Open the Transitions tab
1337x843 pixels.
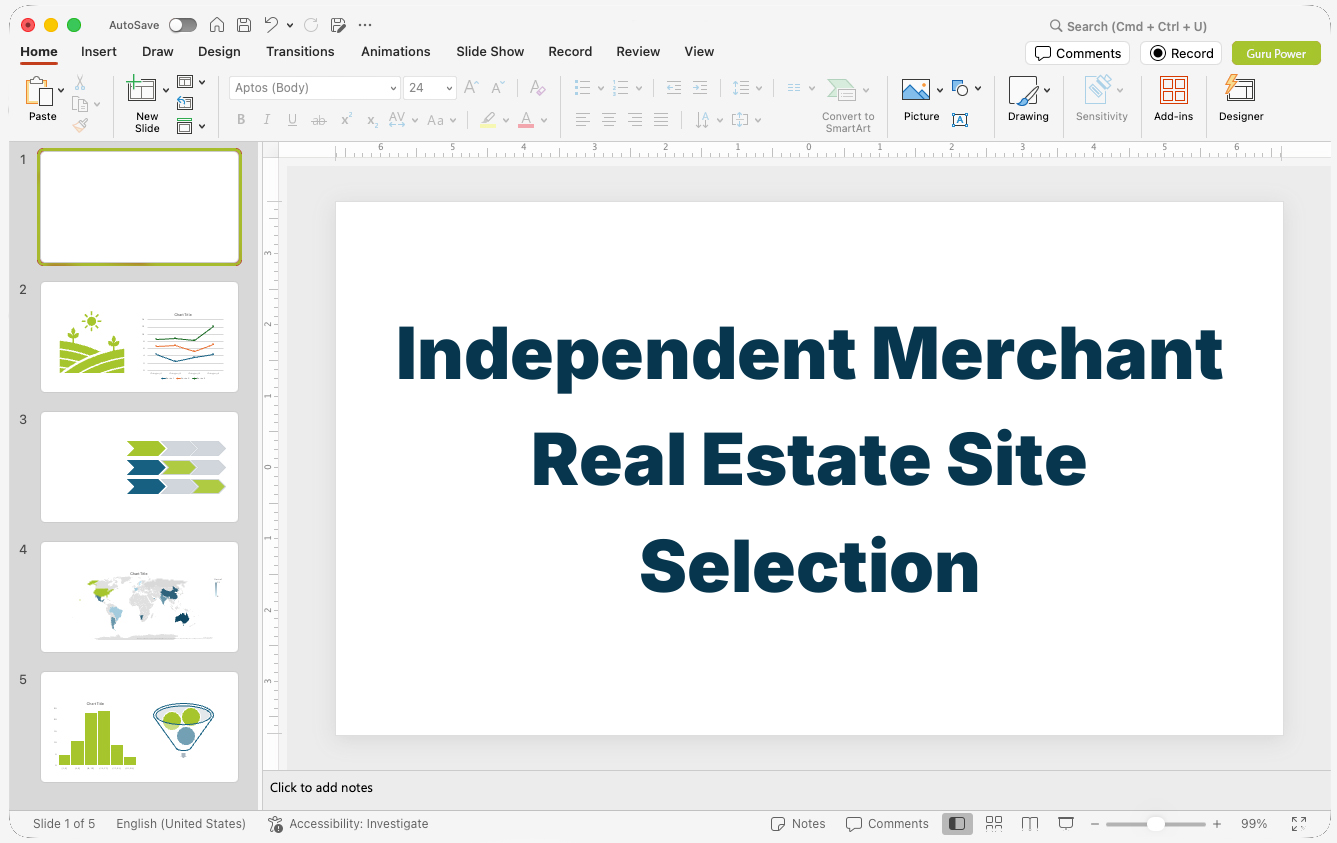[300, 51]
